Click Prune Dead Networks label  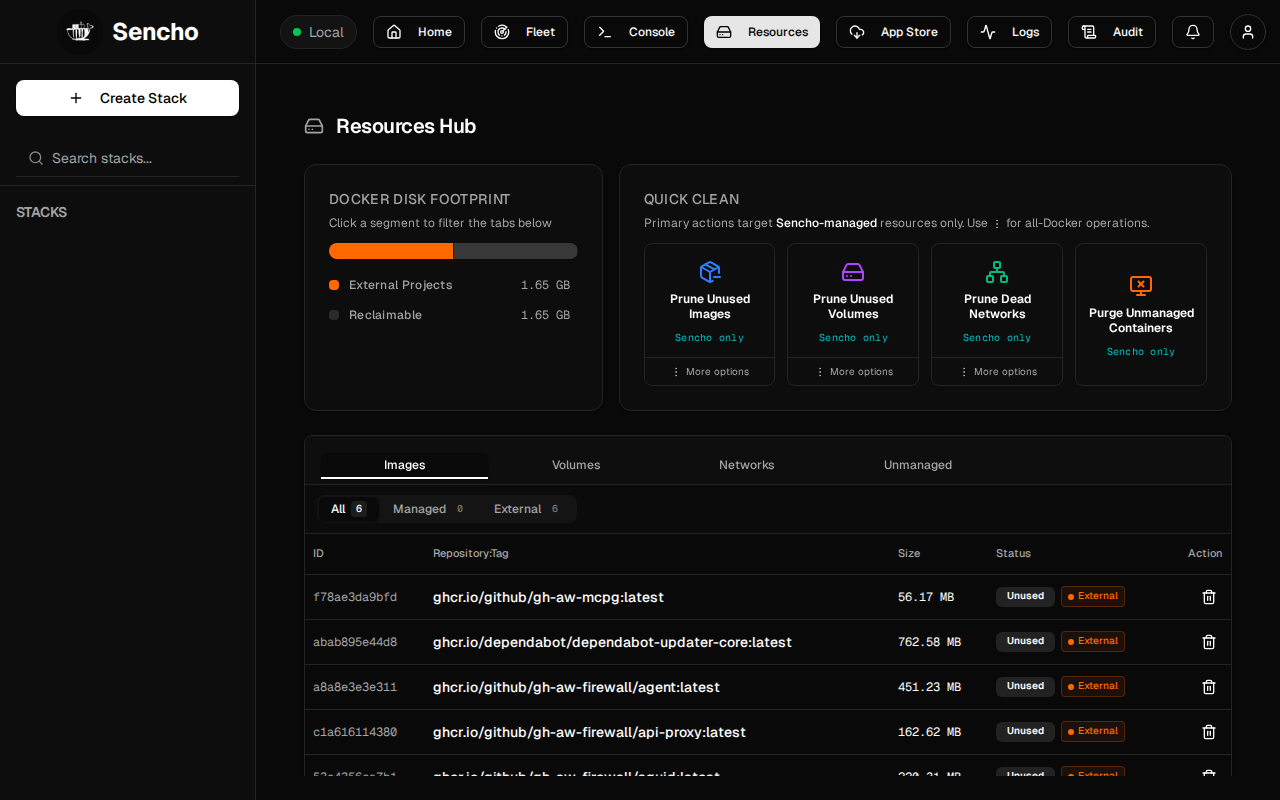997,306
